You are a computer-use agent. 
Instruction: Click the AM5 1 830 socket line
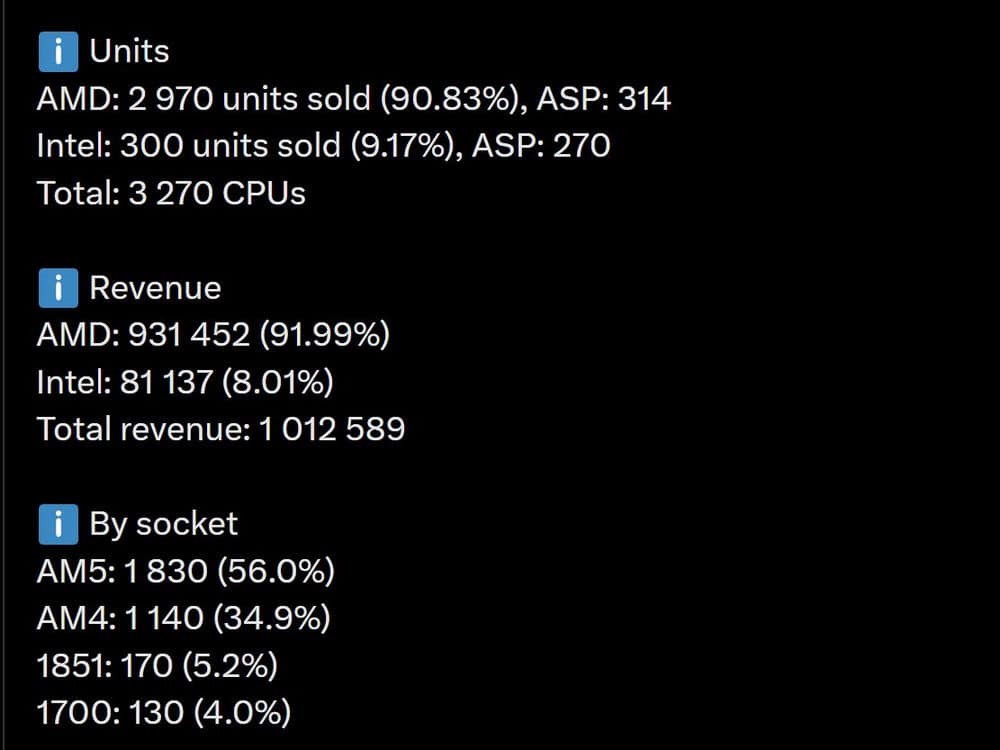tap(186, 571)
